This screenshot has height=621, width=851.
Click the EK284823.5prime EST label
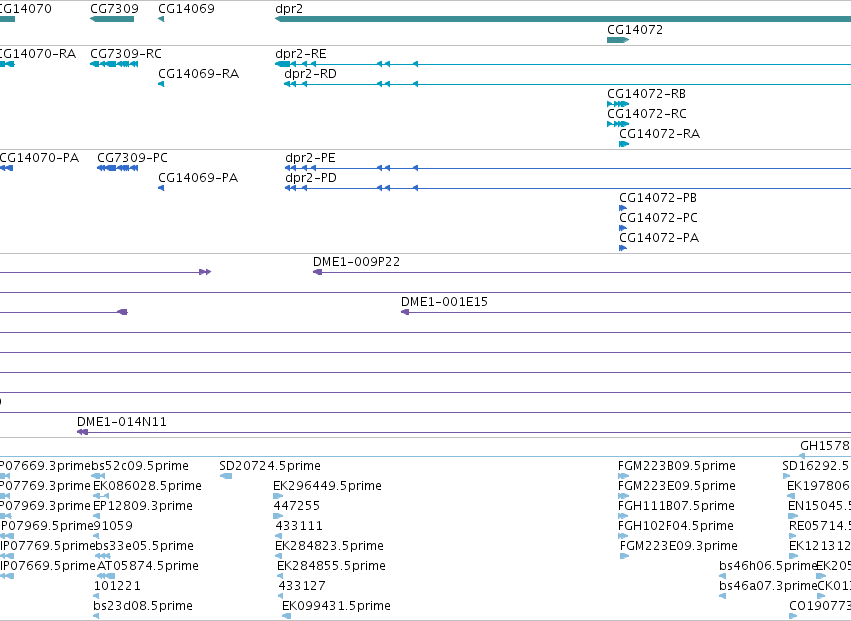click(x=329, y=546)
